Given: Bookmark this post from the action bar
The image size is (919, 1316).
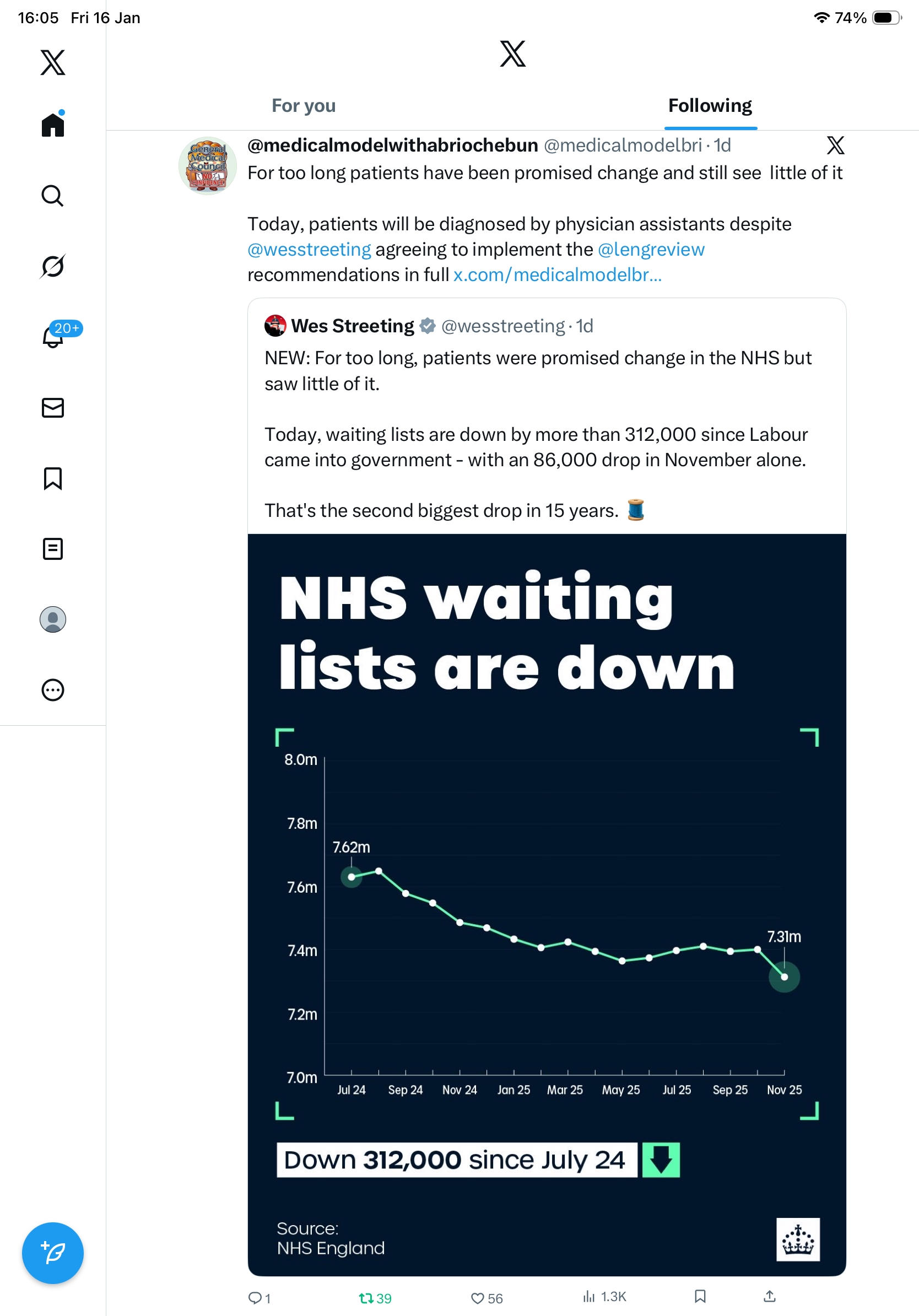Looking at the screenshot, I should pyautogui.click(x=700, y=1297).
